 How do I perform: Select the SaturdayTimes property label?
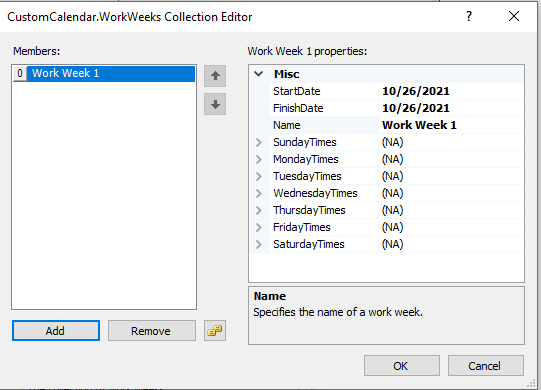(x=309, y=244)
